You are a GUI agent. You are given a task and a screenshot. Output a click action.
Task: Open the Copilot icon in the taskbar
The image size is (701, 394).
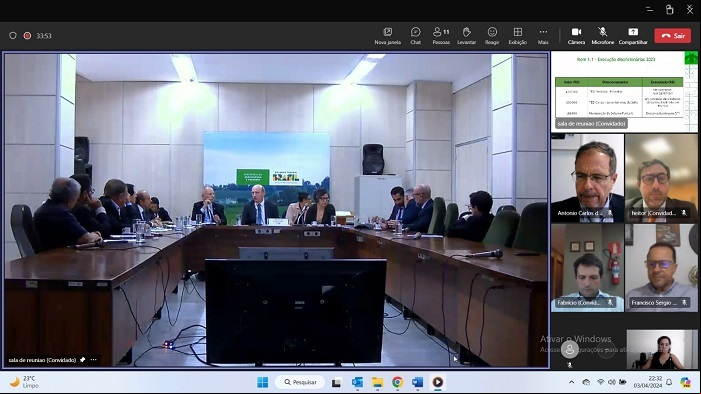(685, 382)
